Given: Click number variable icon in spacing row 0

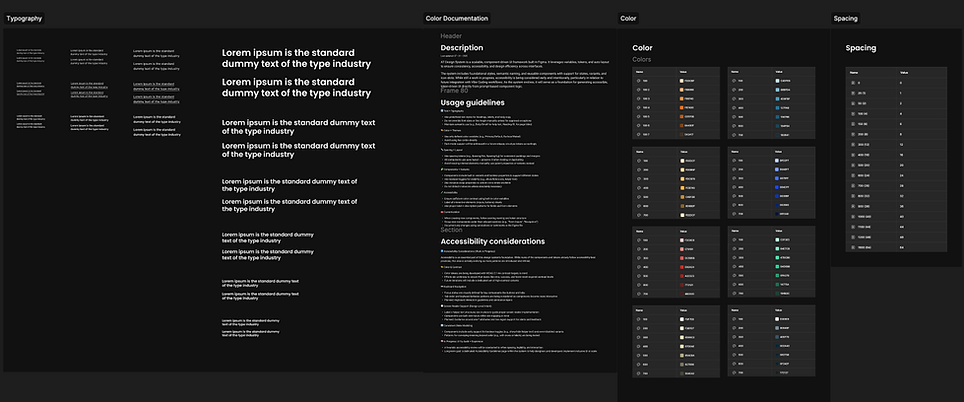Looking at the screenshot, I should click(853, 83).
